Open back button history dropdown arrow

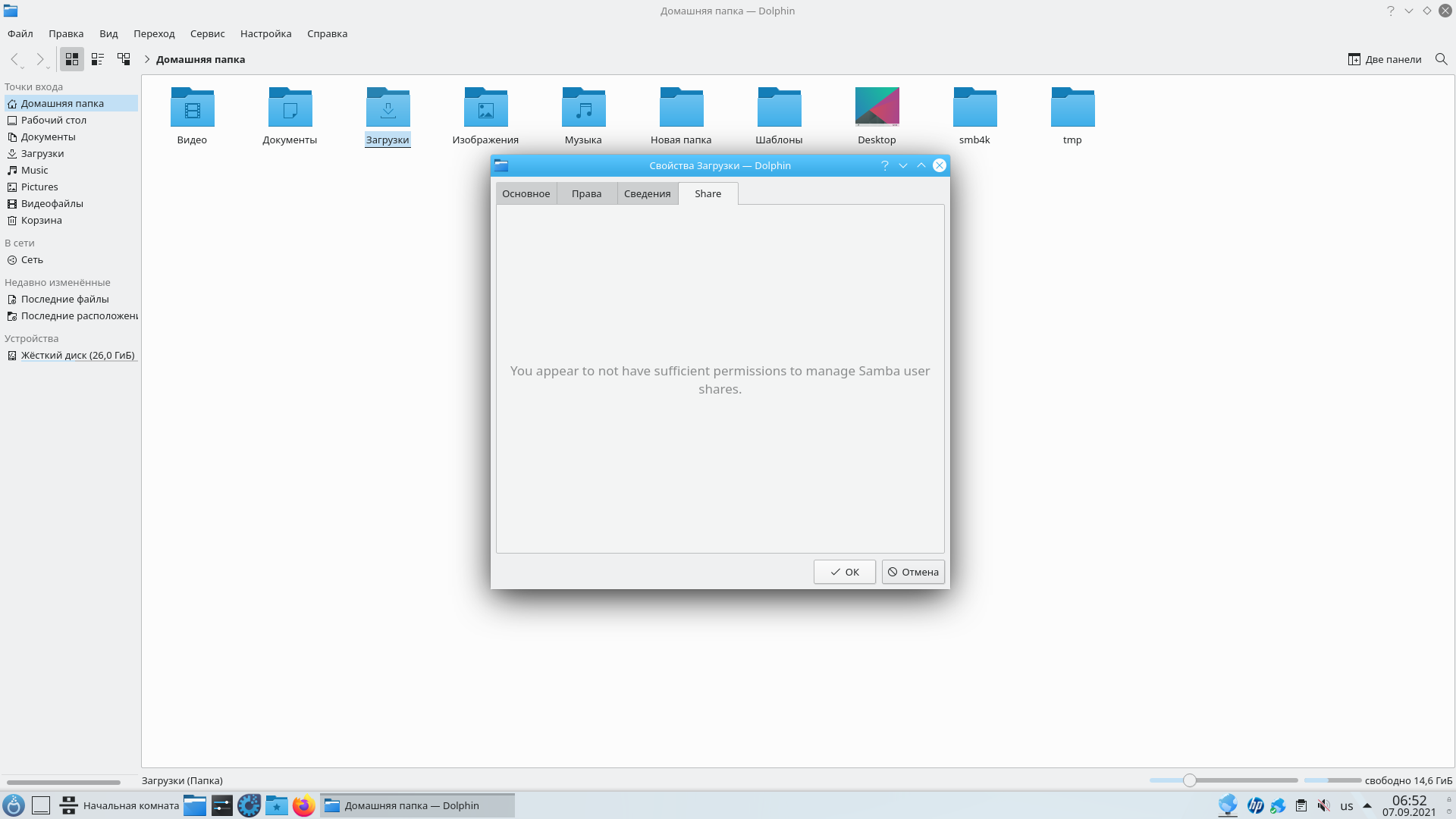22,67
